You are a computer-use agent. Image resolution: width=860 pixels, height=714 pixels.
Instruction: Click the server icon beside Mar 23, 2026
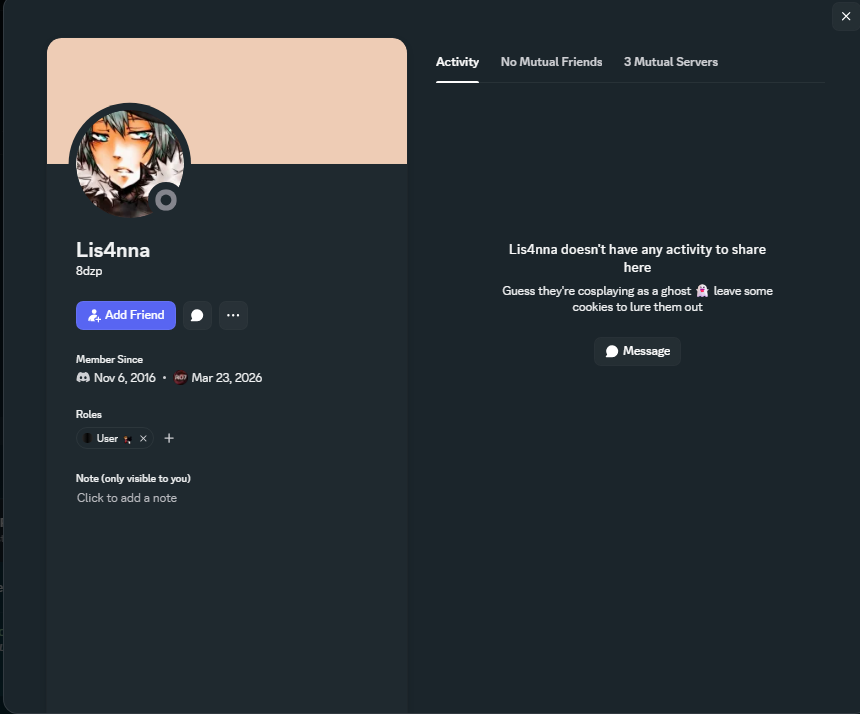[180, 377]
